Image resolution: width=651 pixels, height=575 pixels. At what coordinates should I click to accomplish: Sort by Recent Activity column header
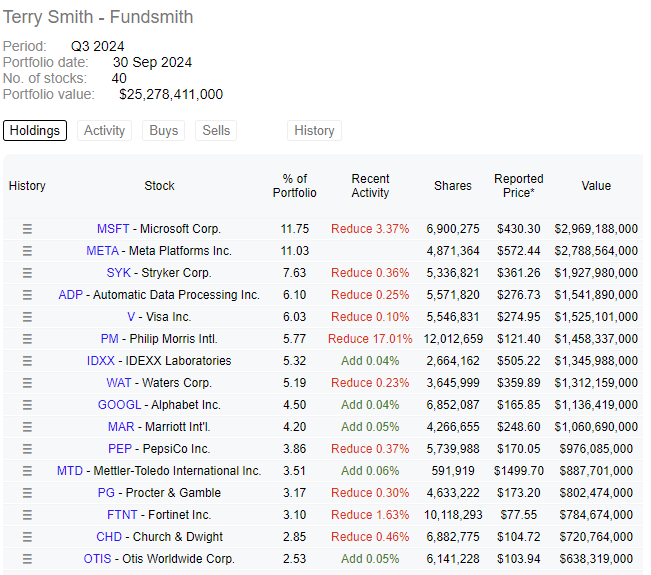click(370, 186)
